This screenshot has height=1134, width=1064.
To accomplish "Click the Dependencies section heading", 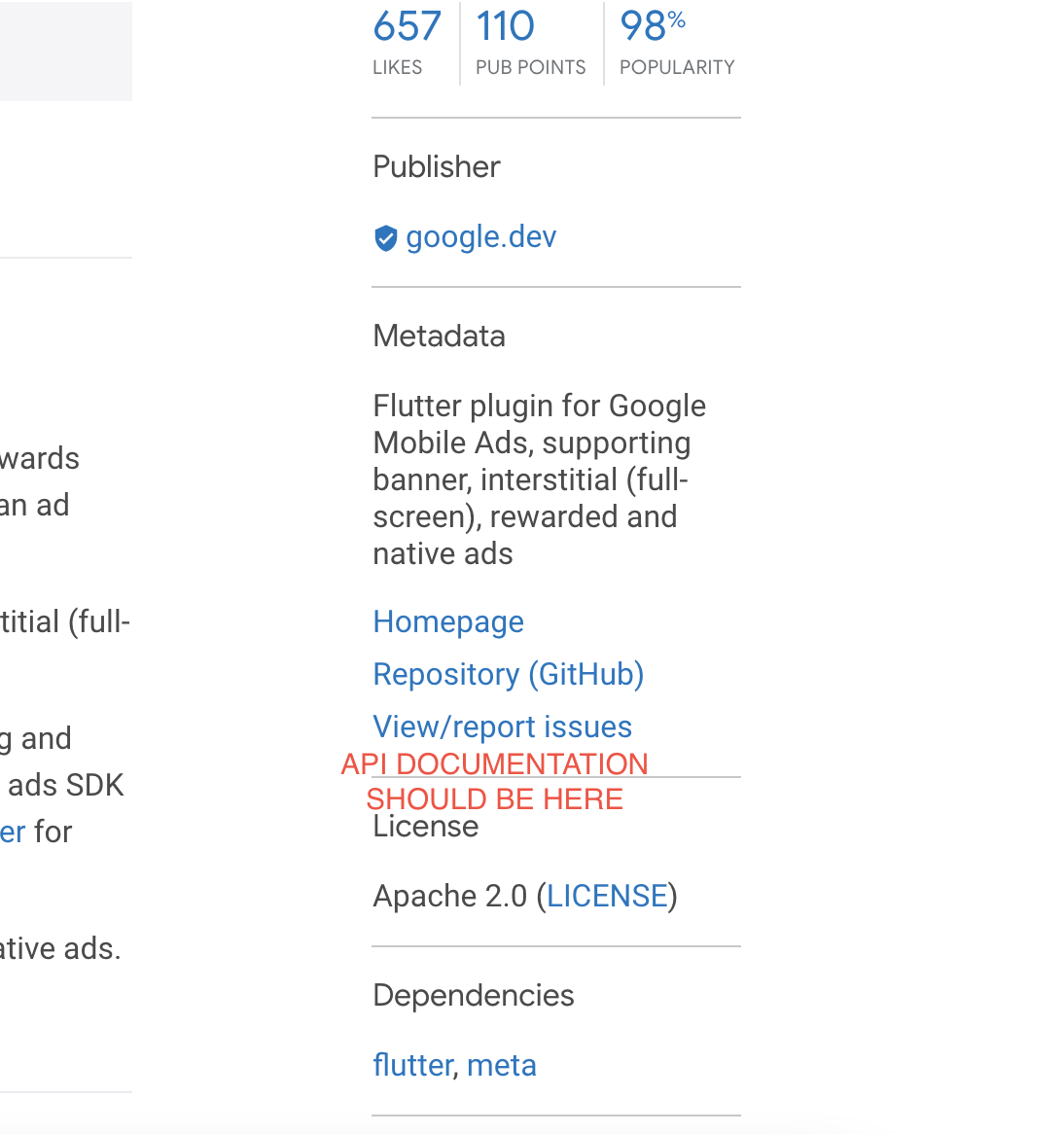I will (x=473, y=995).
